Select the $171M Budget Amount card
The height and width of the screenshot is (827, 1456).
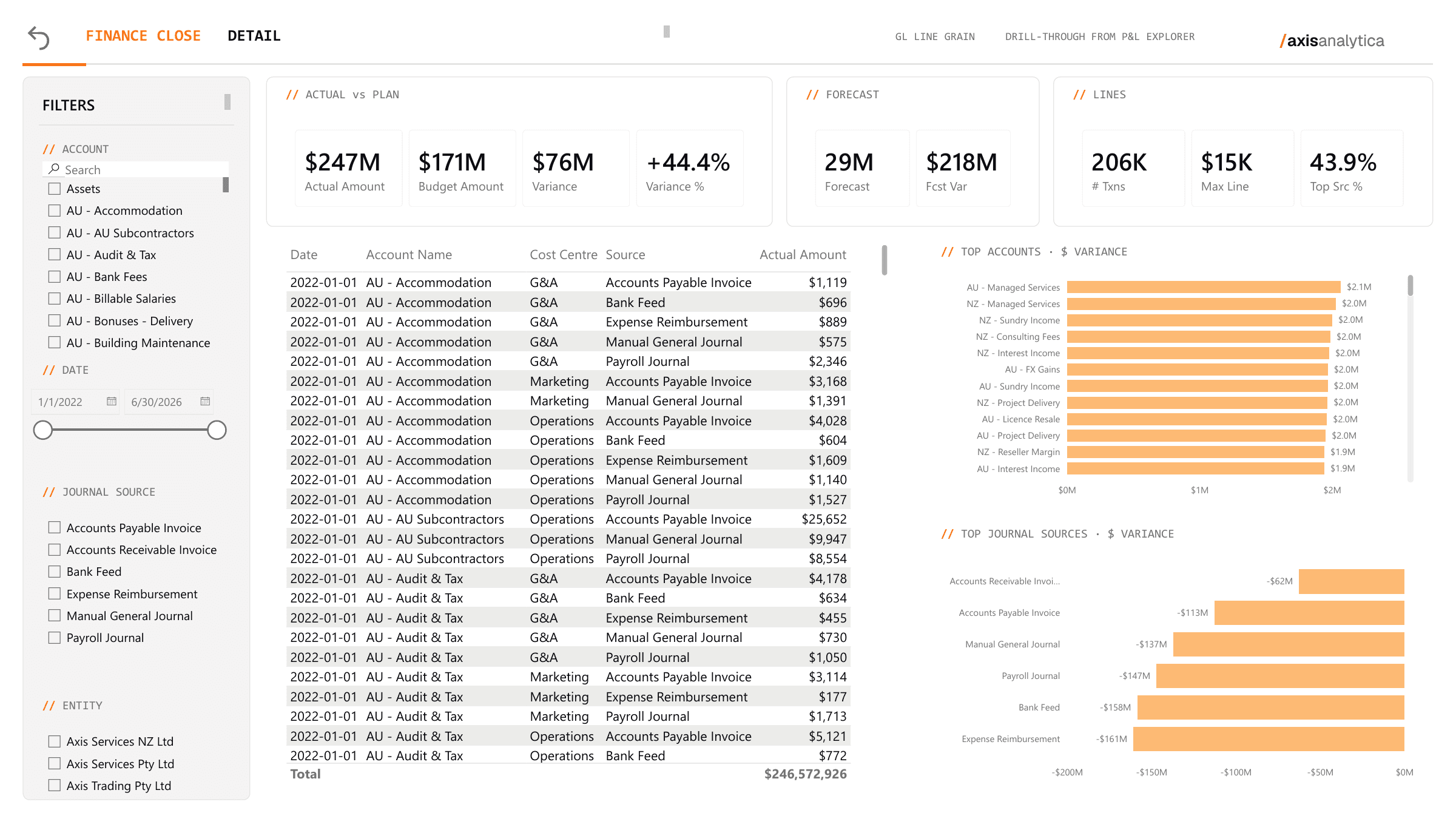(462, 168)
